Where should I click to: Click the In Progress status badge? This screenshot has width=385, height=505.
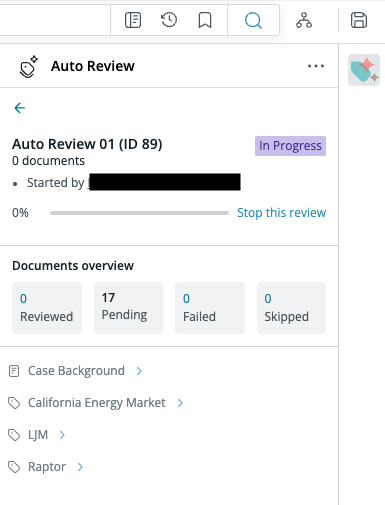point(290,146)
